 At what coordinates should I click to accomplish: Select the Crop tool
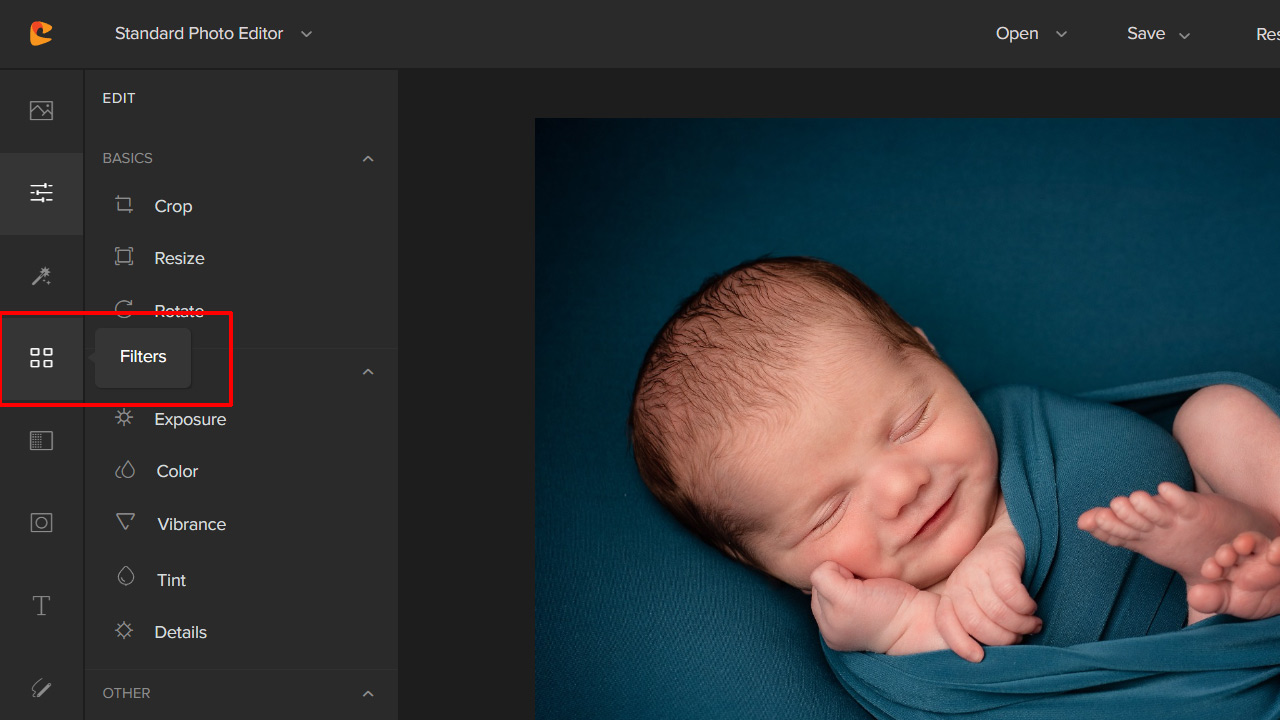tap(172, 206)
